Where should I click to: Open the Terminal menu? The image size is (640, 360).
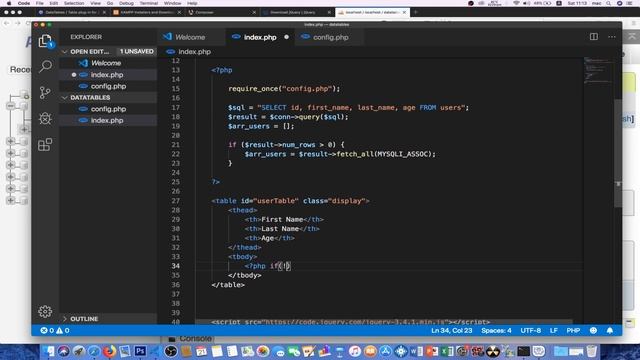tap(149, 3)
